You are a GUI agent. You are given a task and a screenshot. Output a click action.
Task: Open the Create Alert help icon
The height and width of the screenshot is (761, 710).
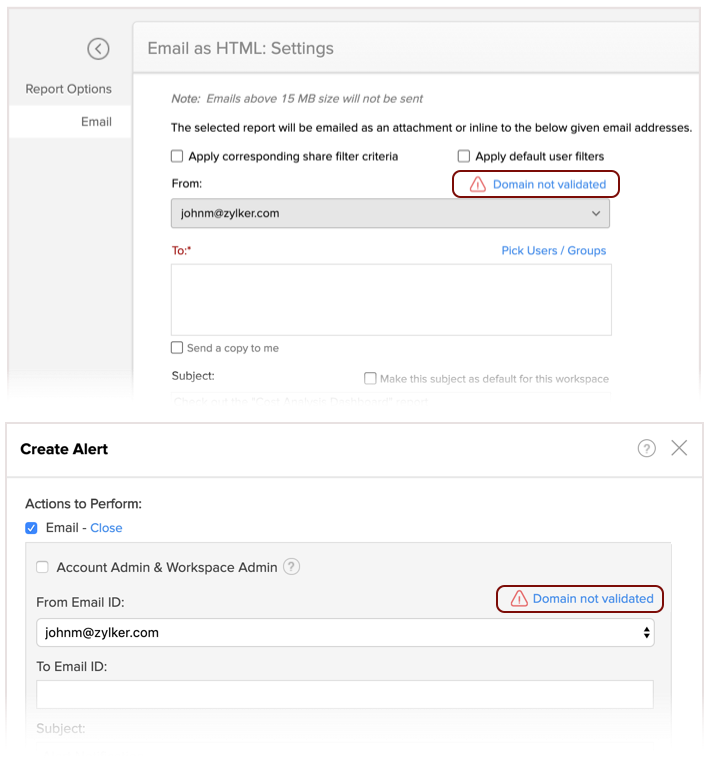(647, 448)
